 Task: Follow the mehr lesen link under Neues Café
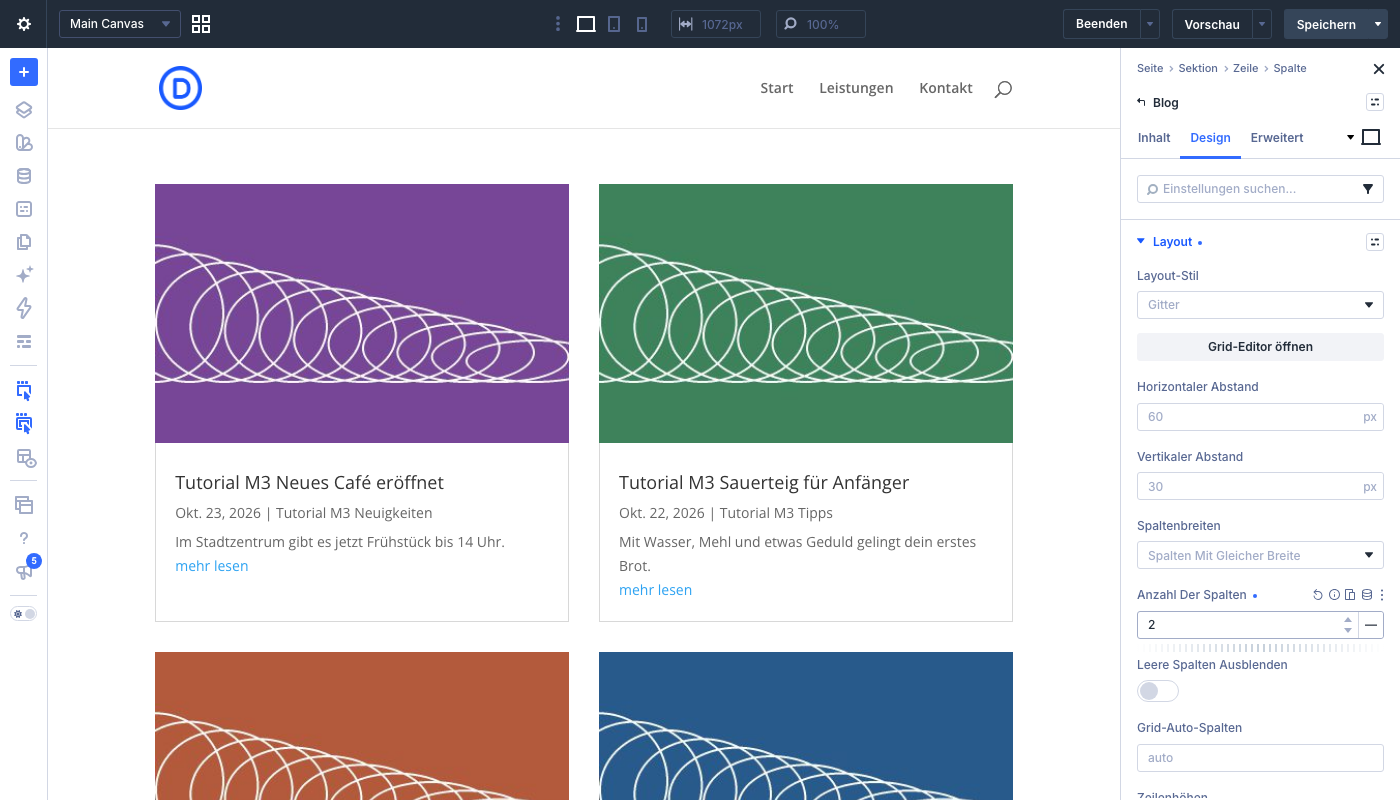click(x=212, y=566)
